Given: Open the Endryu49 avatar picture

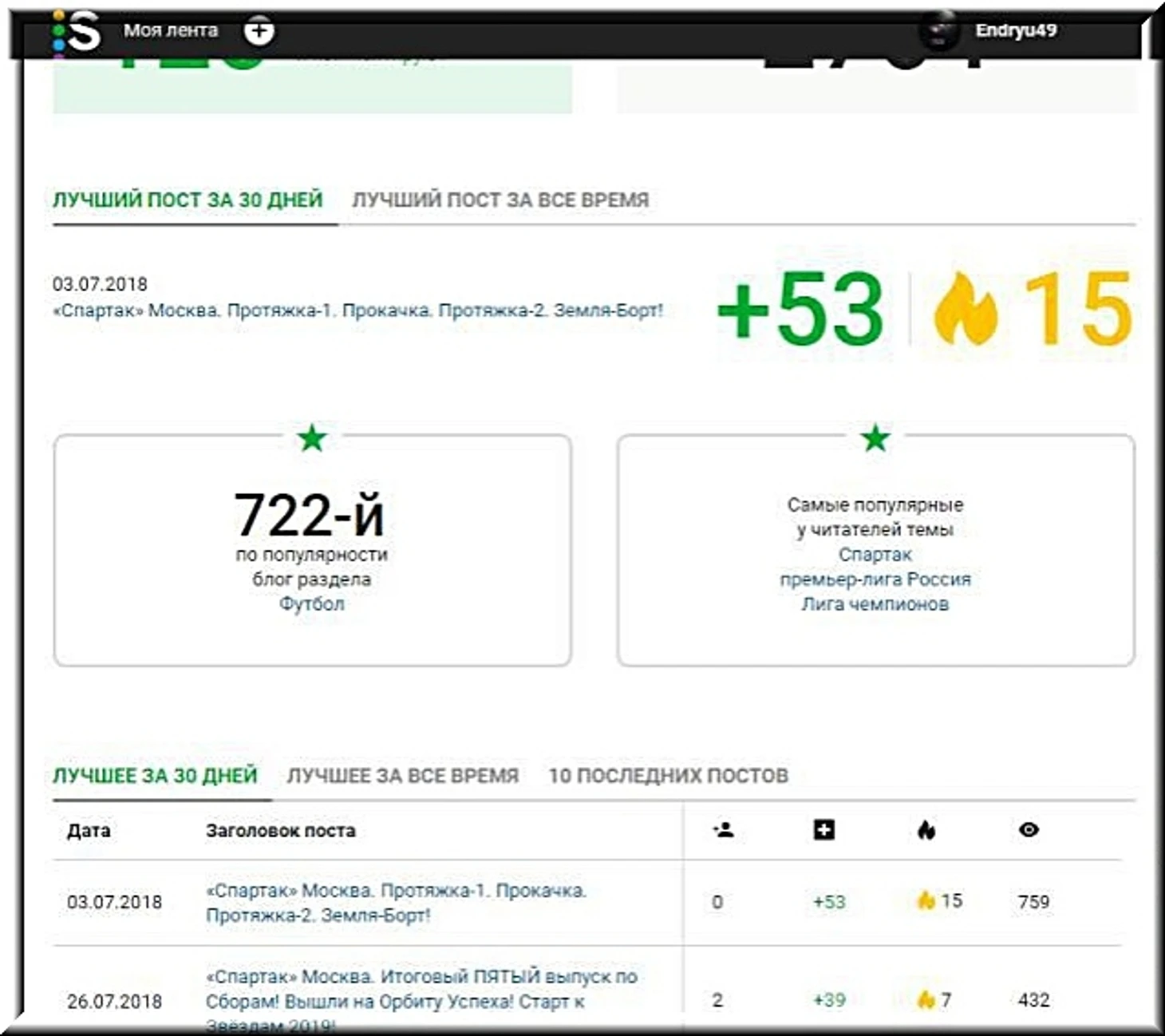Looking at the screenshot, I should click(939, 30).
